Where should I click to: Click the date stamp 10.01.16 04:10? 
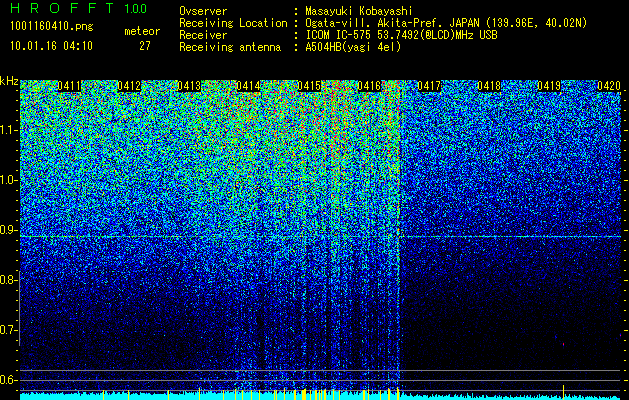[51, 46]
